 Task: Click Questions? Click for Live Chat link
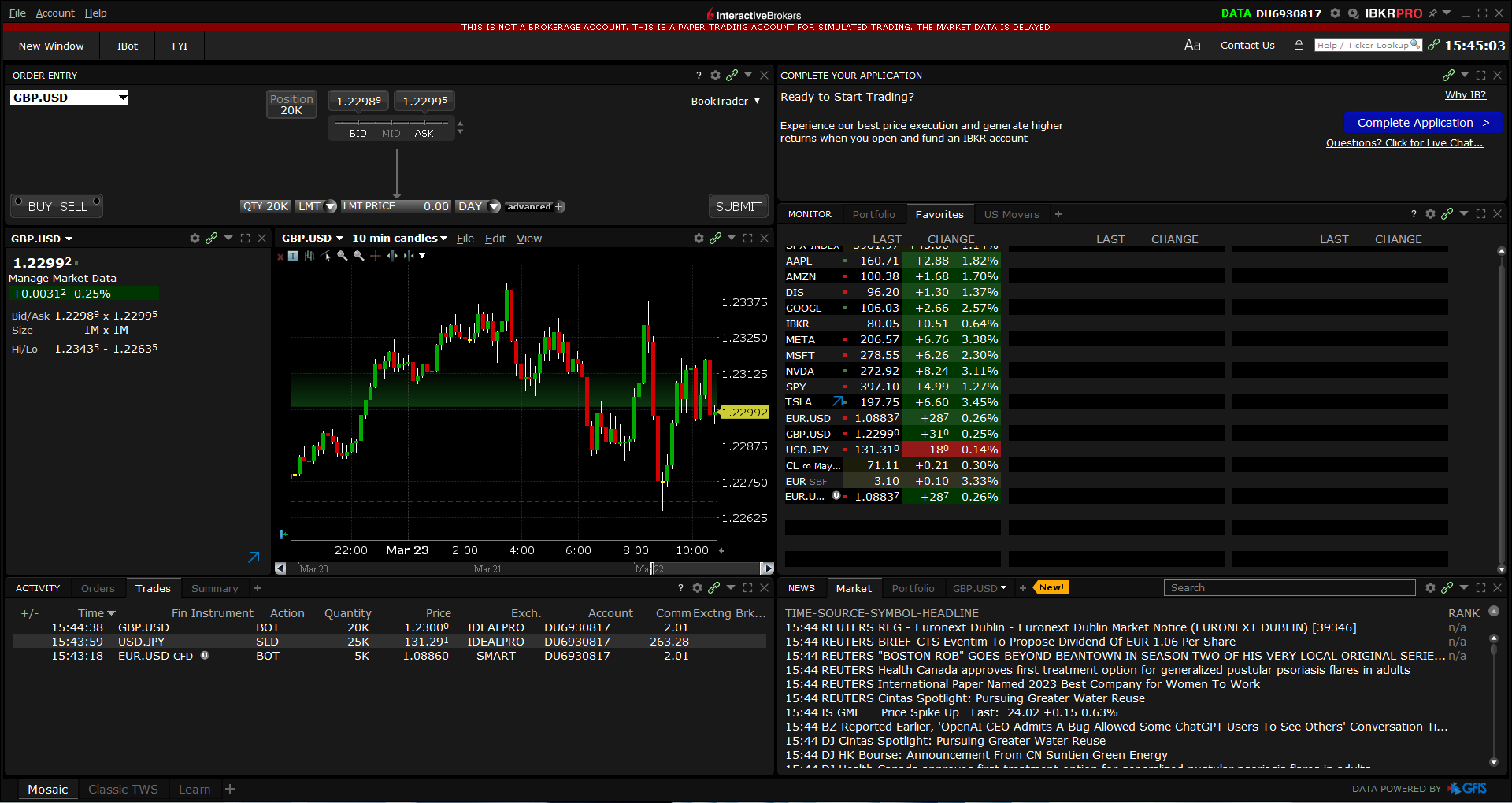coord(1404,143)
